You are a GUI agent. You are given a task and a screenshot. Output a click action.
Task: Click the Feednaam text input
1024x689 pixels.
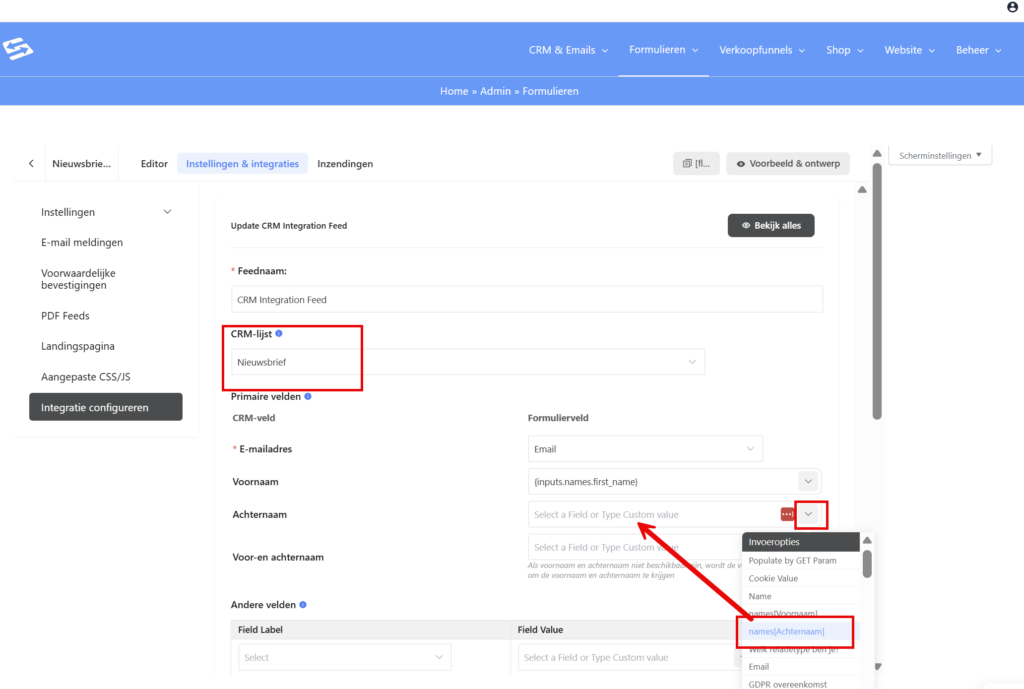coord(526,299)
